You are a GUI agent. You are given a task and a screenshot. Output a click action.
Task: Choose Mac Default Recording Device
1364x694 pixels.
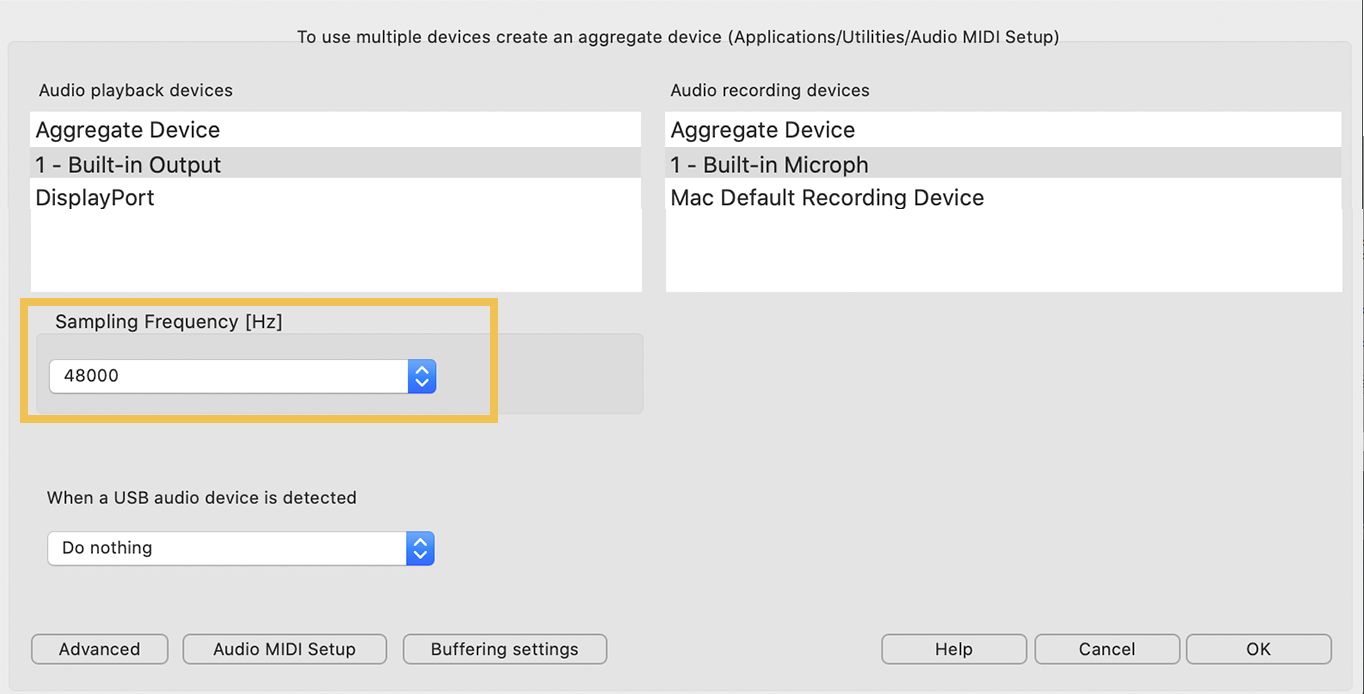pyautogui.click(x=1003, y=197)
